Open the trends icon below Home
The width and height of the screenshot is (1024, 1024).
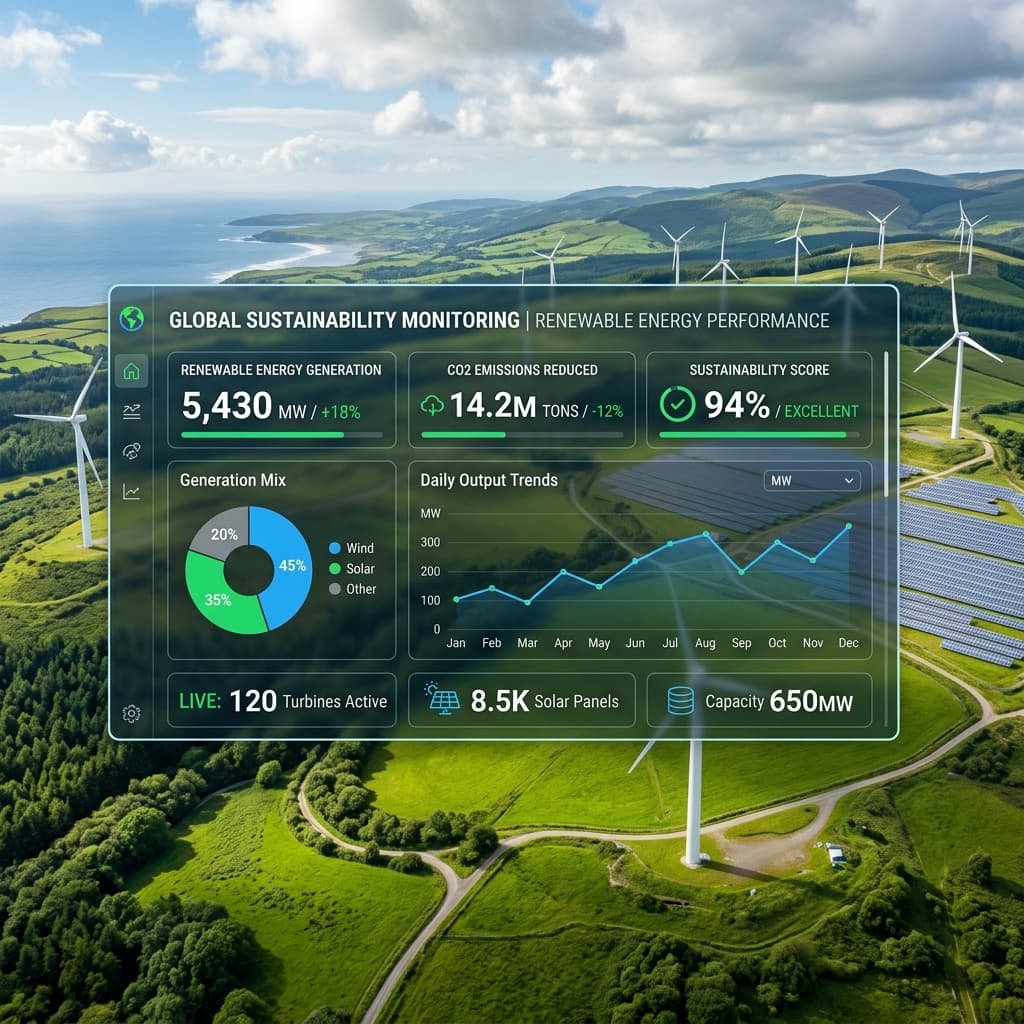131,411
